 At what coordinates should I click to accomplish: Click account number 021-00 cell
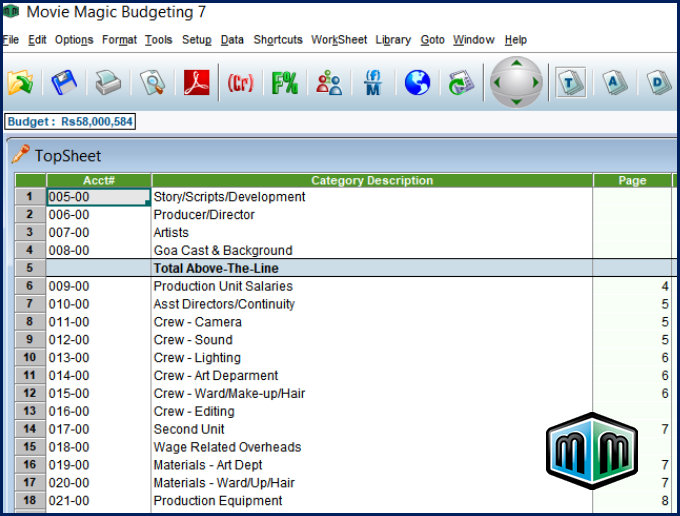(x=98, y=500)
